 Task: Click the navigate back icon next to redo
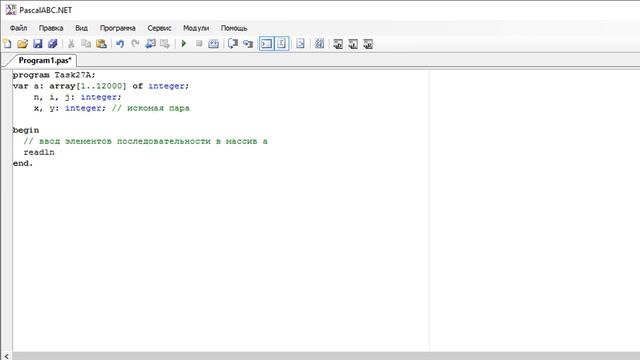(x=150, y=44)
